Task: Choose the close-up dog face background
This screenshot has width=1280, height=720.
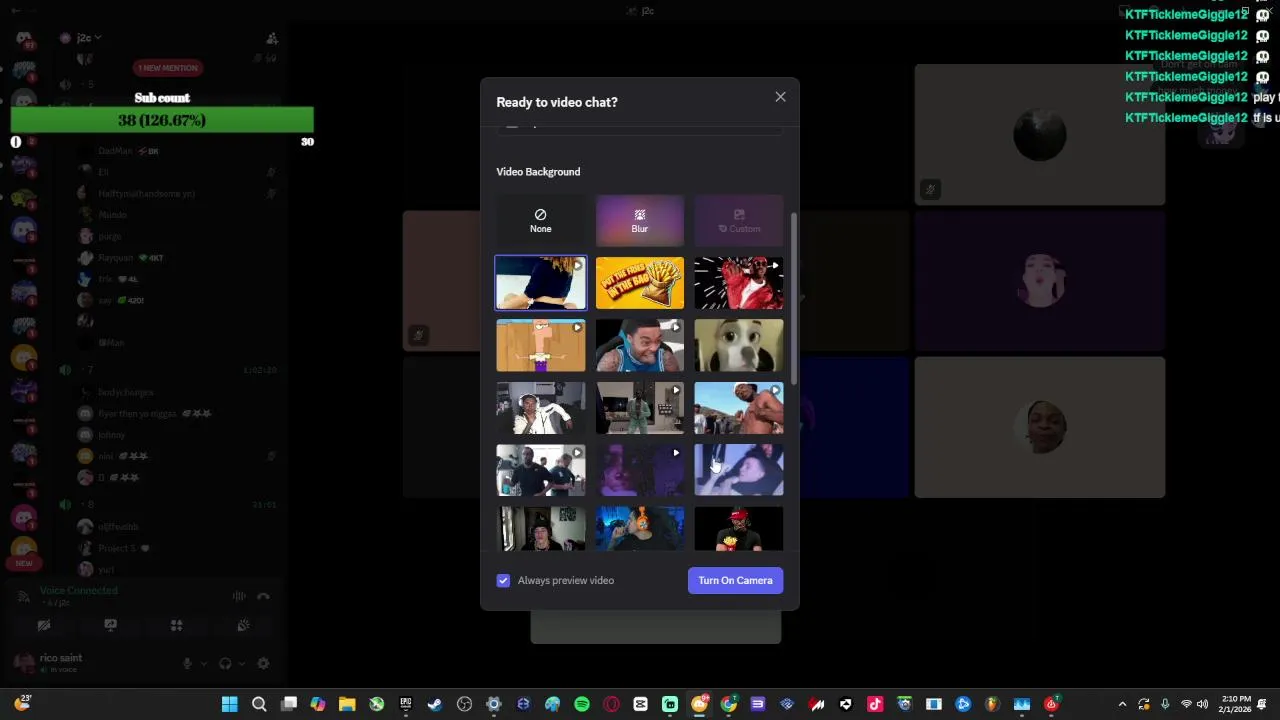Action: (739, 345)
